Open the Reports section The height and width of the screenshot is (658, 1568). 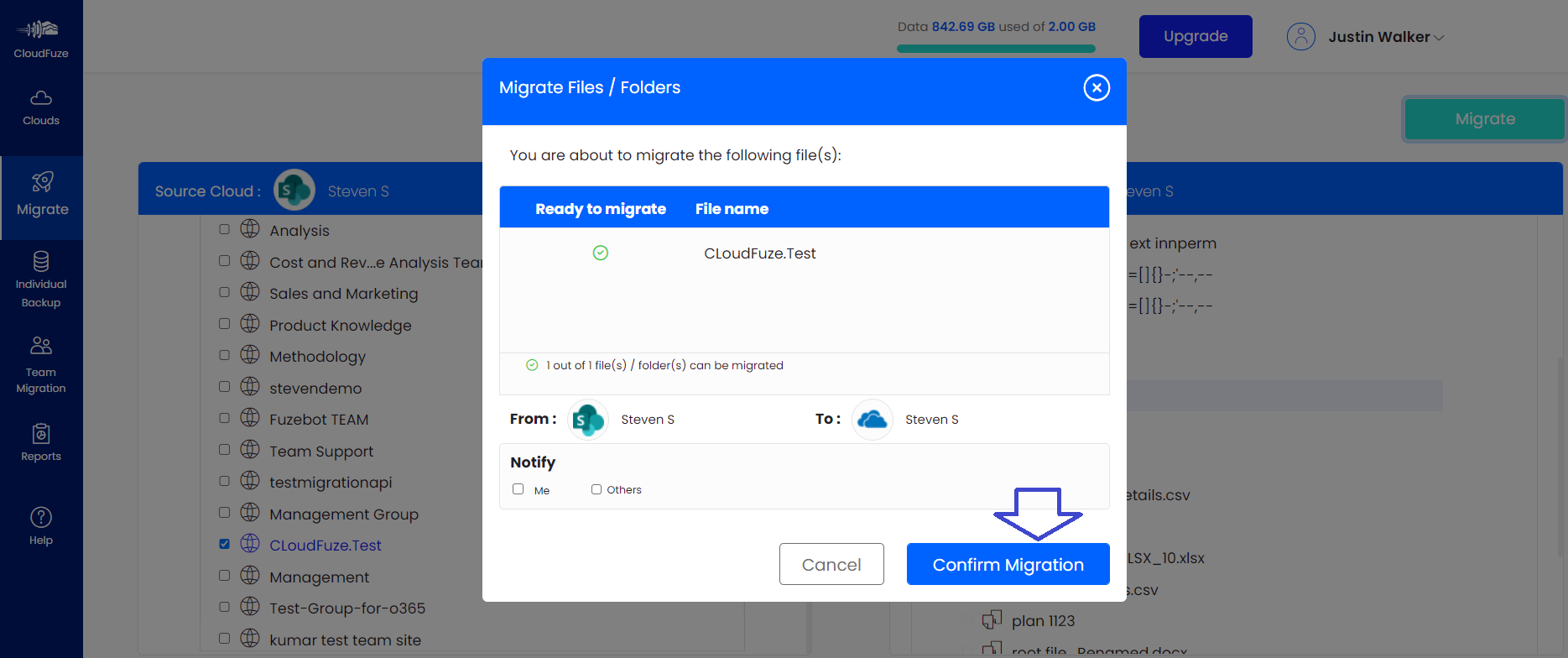pos(41,442)
